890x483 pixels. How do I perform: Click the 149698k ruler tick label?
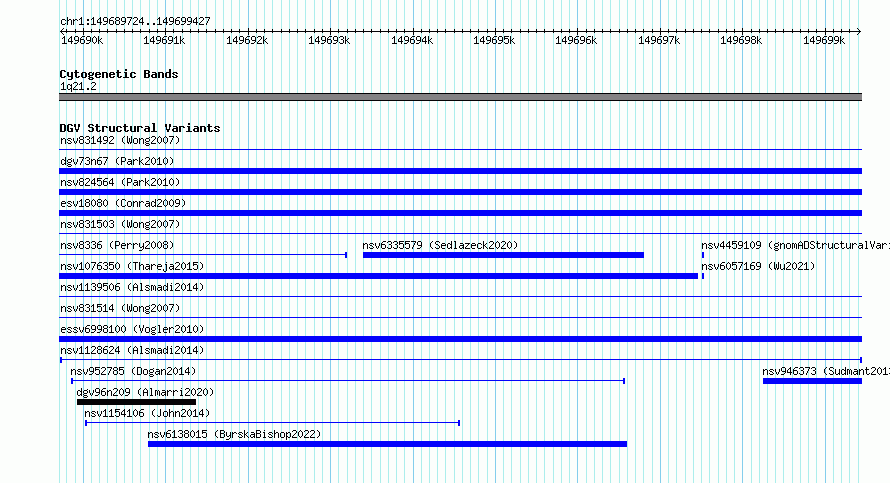741,40
